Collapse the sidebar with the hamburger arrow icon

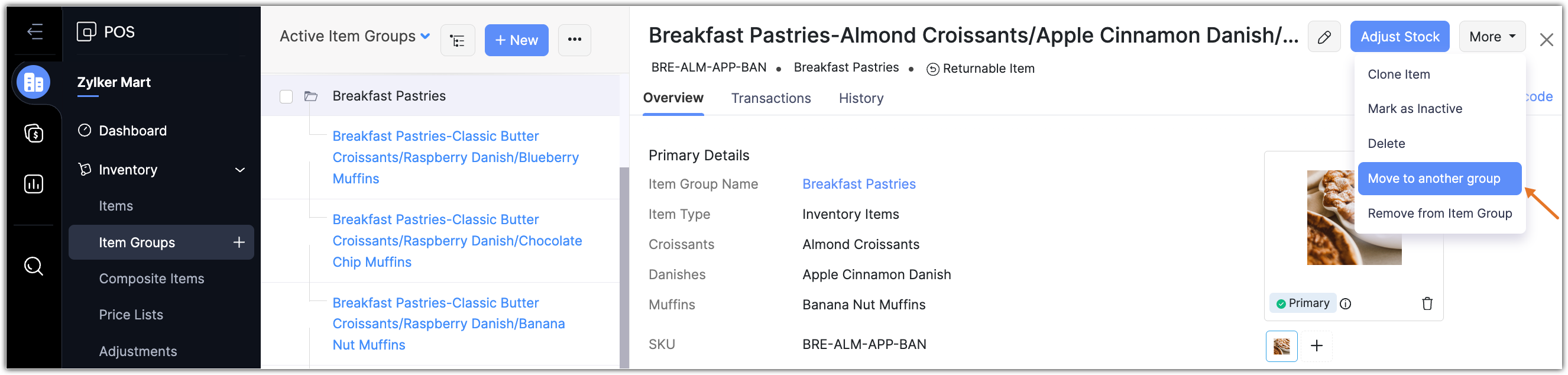coord(35,31)
